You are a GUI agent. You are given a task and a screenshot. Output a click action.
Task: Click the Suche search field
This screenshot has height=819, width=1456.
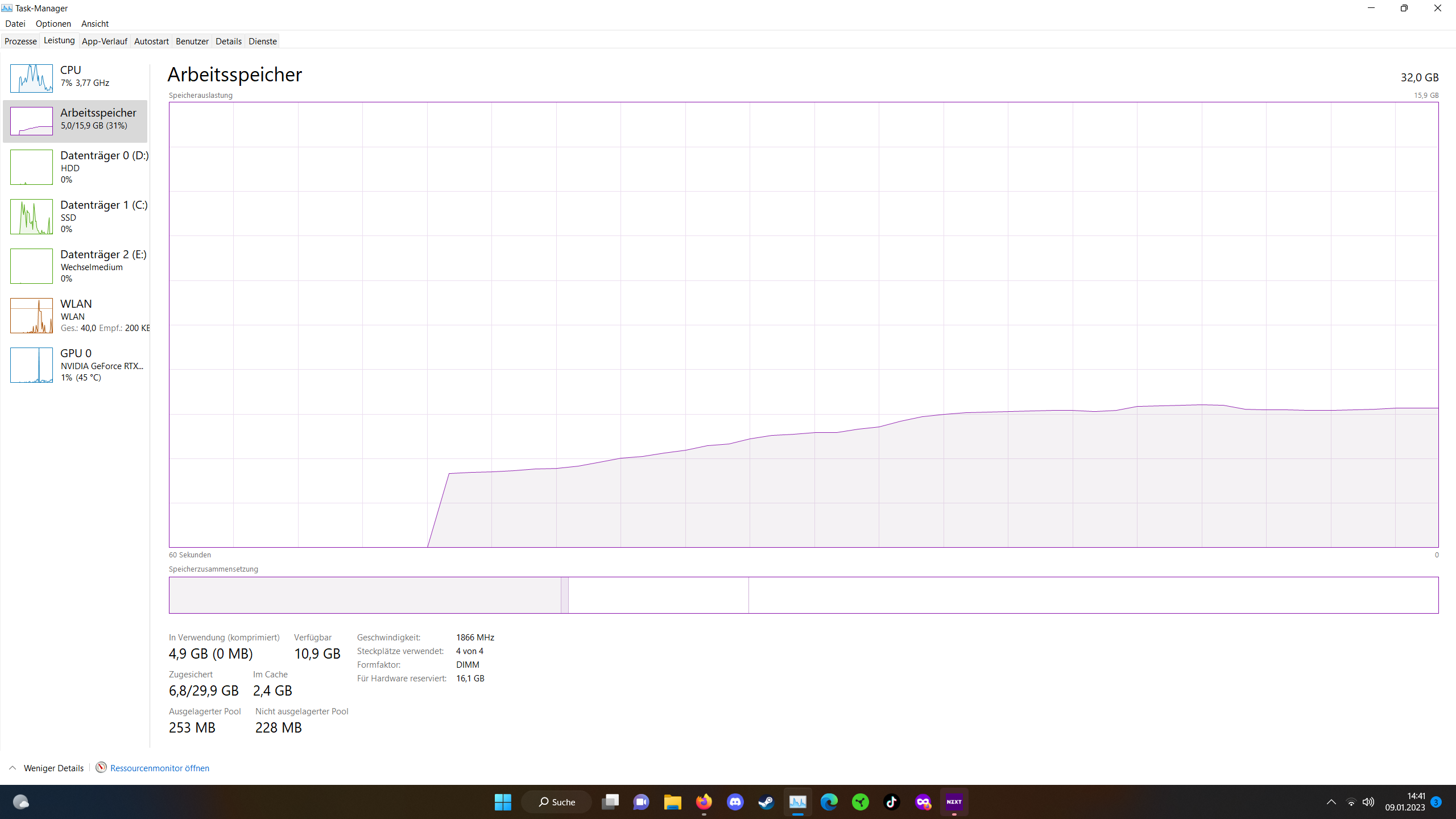(x=556, y=802)
